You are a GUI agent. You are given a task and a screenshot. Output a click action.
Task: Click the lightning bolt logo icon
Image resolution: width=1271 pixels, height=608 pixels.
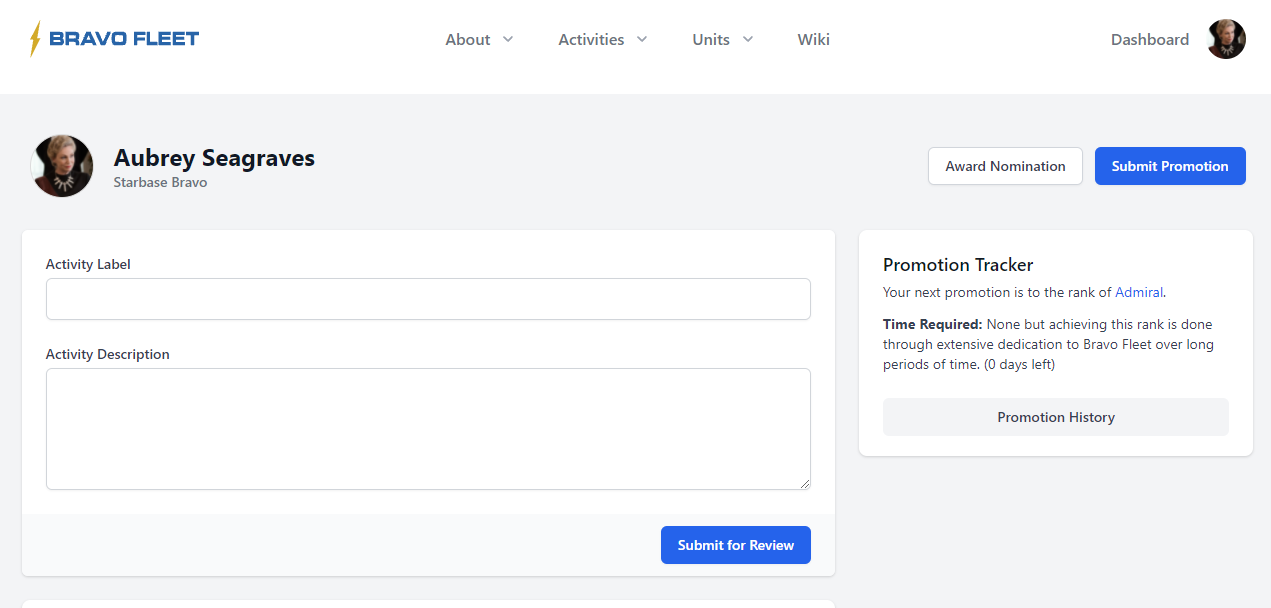36,39
